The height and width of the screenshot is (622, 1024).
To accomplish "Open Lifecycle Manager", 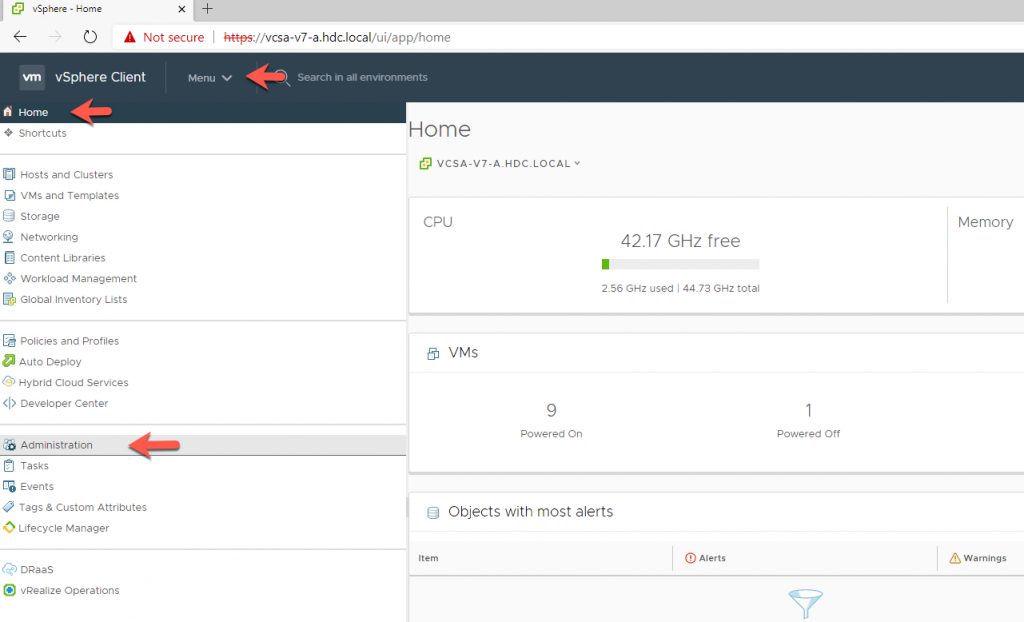I will point(64,528).
